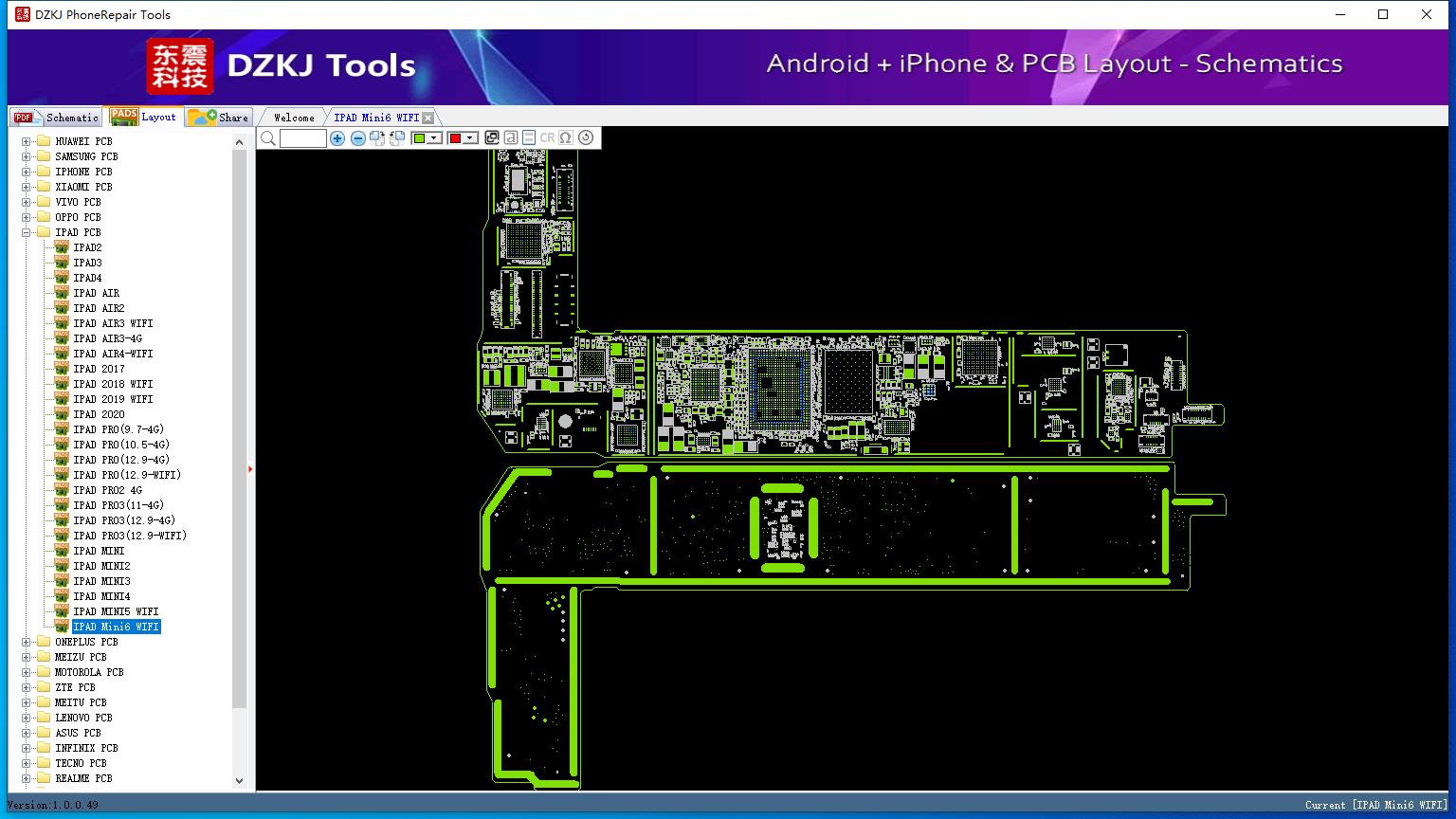
Task: Click the tree panel scroll down arrow
Action: point(239,781)
